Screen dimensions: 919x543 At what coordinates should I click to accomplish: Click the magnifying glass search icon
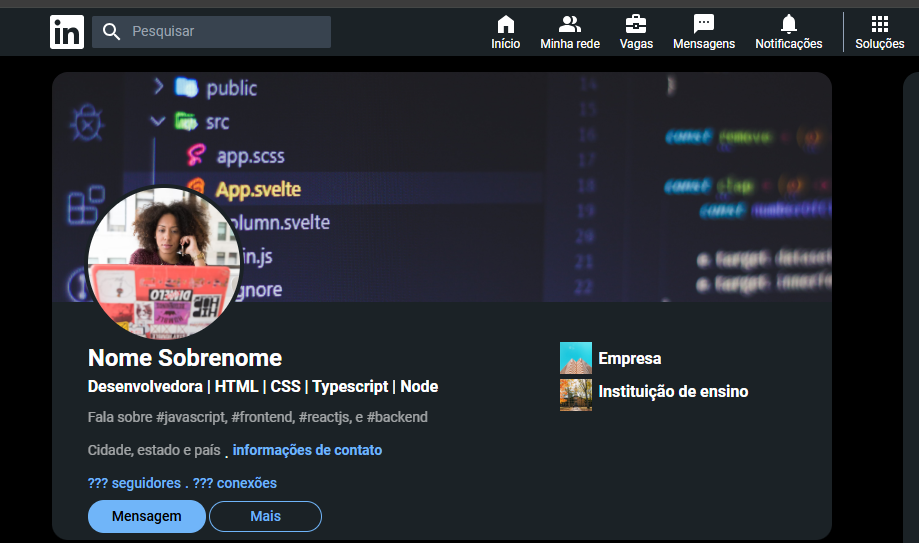[112, 32]
